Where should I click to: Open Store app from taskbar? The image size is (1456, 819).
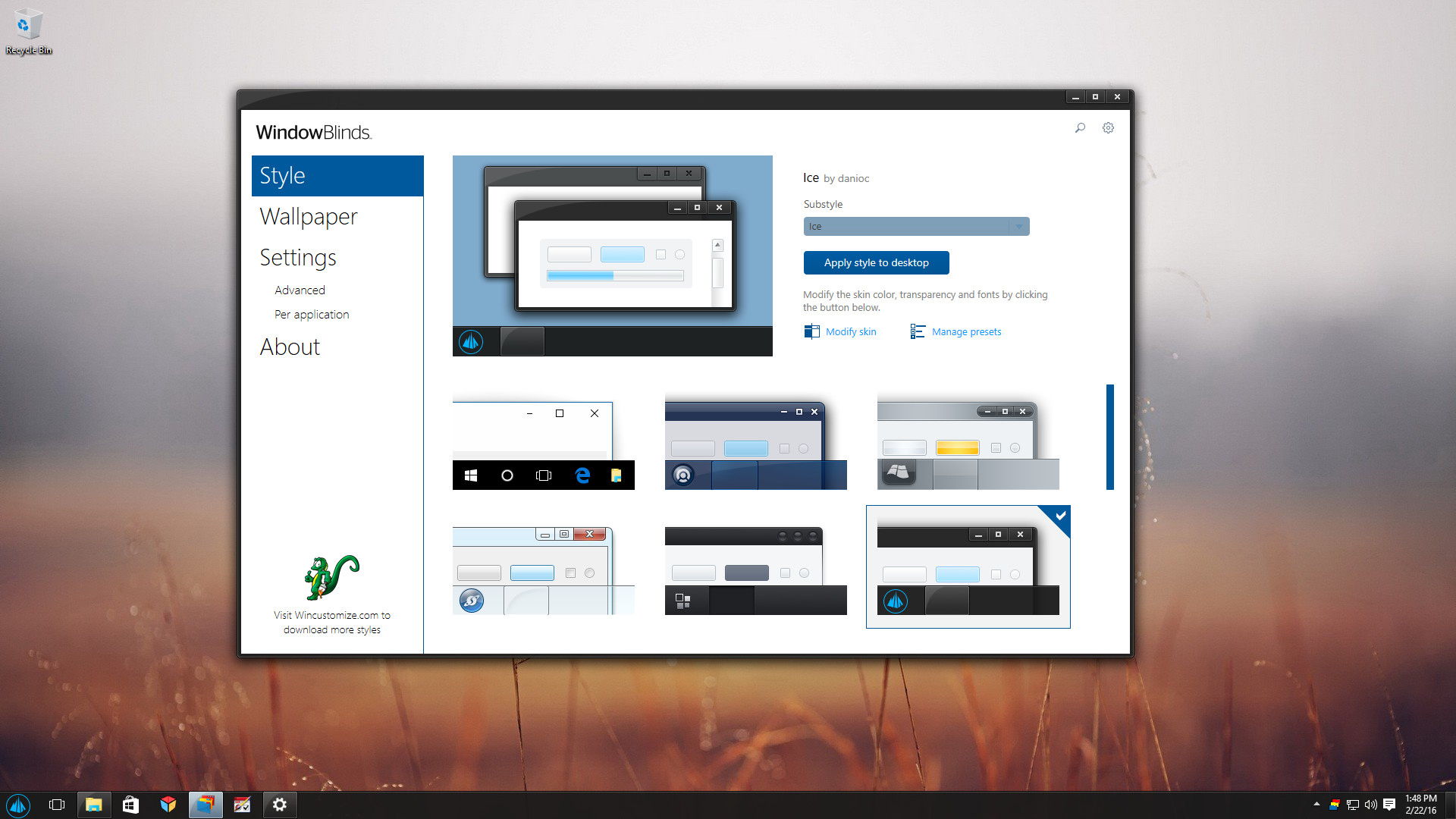[130, 805]
